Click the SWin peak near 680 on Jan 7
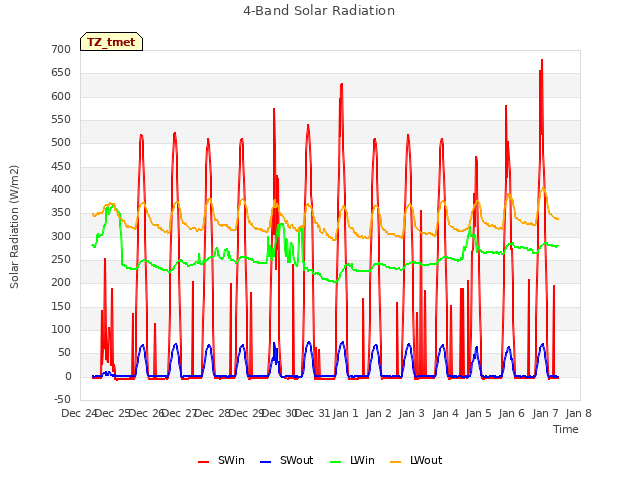The width and height of the screenshot is (640, 480). (x=542, y=60)
